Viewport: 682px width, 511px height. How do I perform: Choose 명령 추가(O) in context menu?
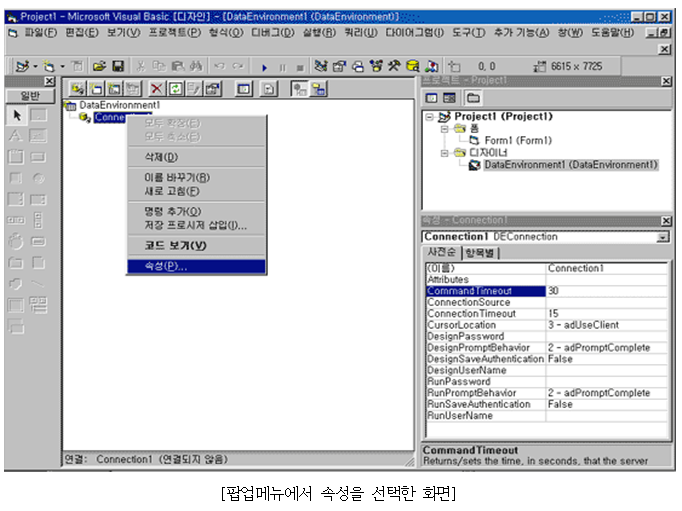(197, 211)
